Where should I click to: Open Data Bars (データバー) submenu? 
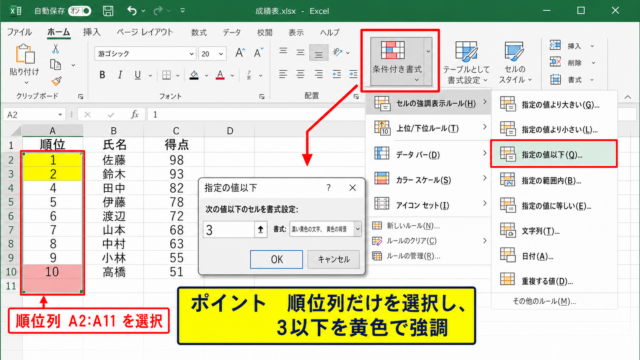pos(430,154)
